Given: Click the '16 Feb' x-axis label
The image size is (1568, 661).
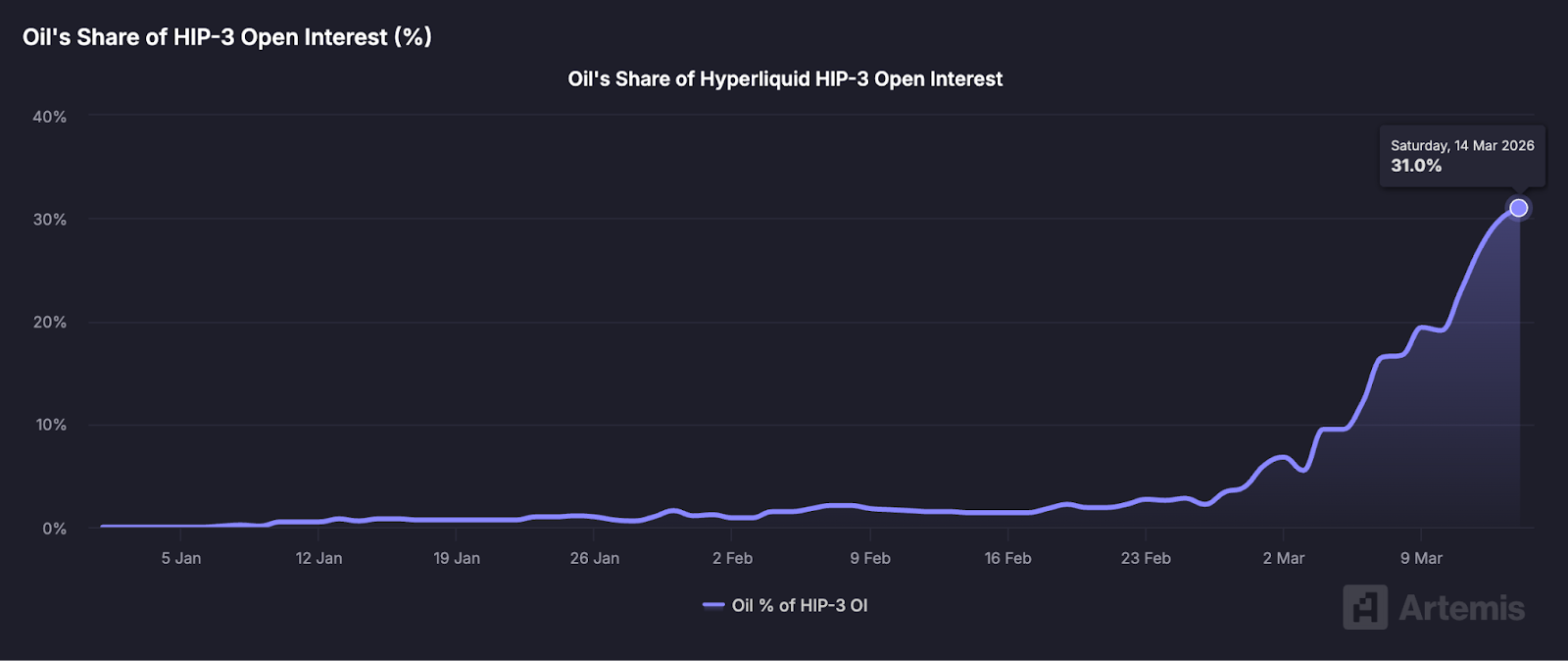Looking at the screenshot, I should [1007, 558].
